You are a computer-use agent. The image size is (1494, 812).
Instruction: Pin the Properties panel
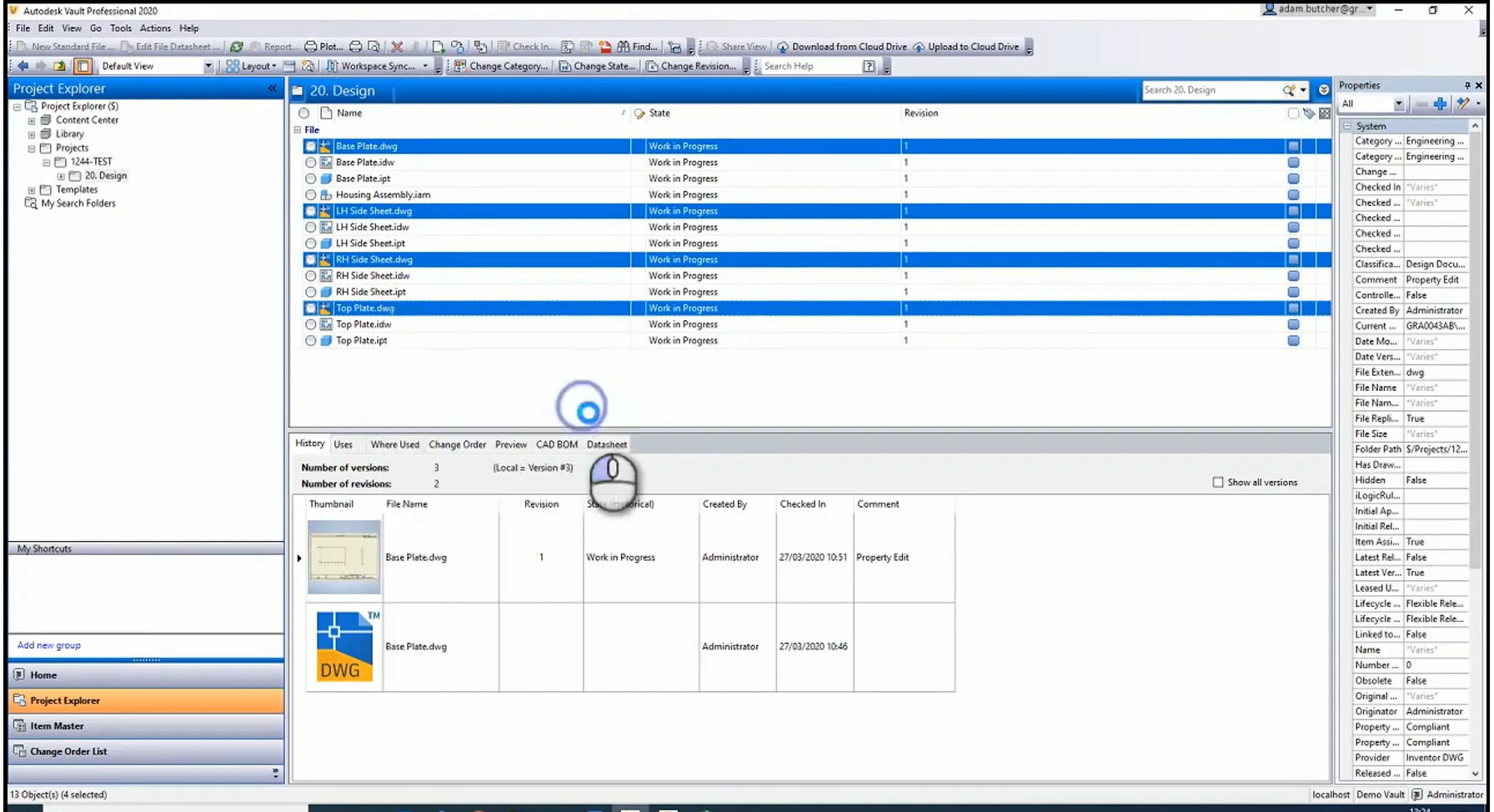point(1467,85)
